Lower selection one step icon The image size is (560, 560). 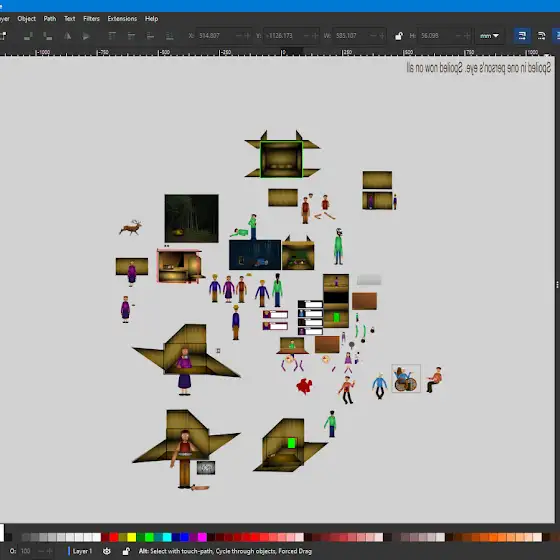coord(150,36)
